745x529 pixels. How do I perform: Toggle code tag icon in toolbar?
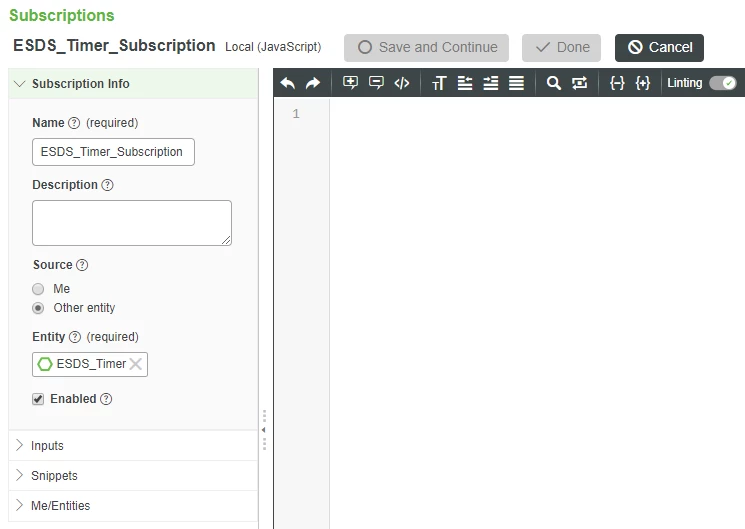(x=402, y=83)
